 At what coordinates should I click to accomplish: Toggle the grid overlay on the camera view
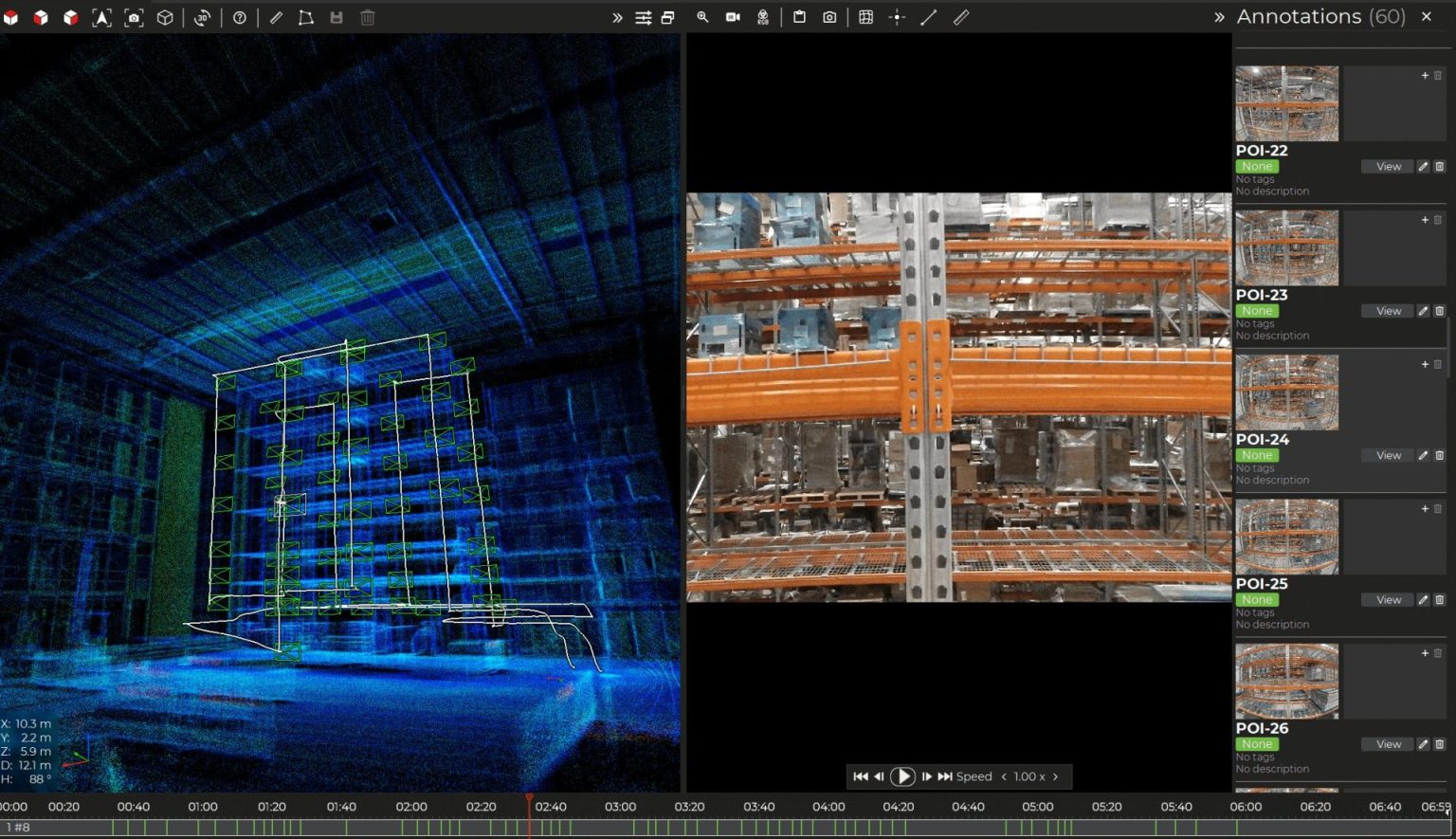coord(865,17)
